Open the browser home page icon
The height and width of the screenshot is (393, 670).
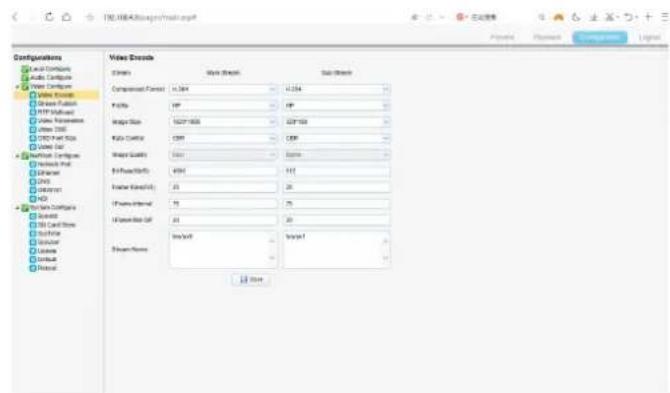pyautogui.click(x=67, y=17)
